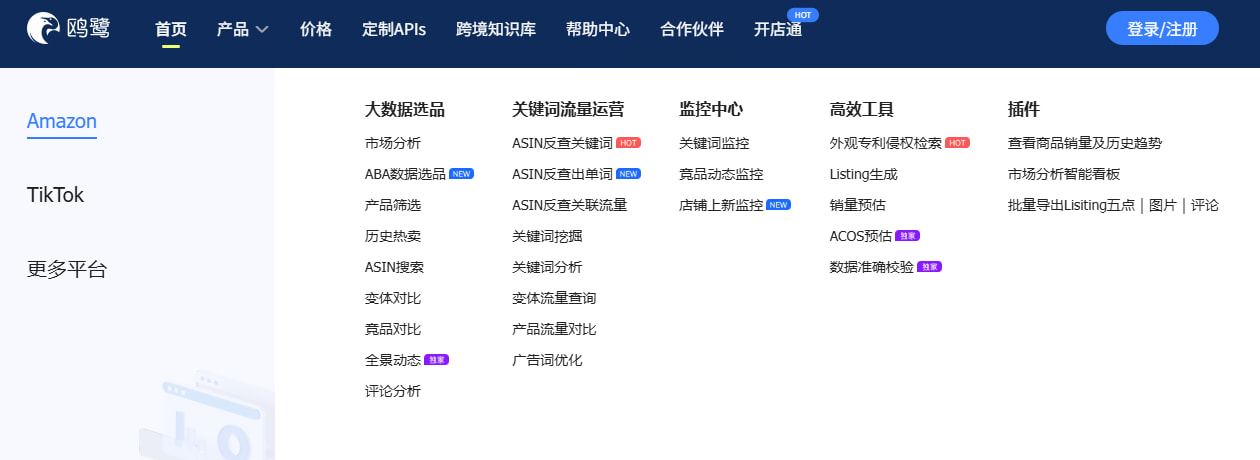Click the 高效工具 column heading
1260x460 pixels.
862,109
